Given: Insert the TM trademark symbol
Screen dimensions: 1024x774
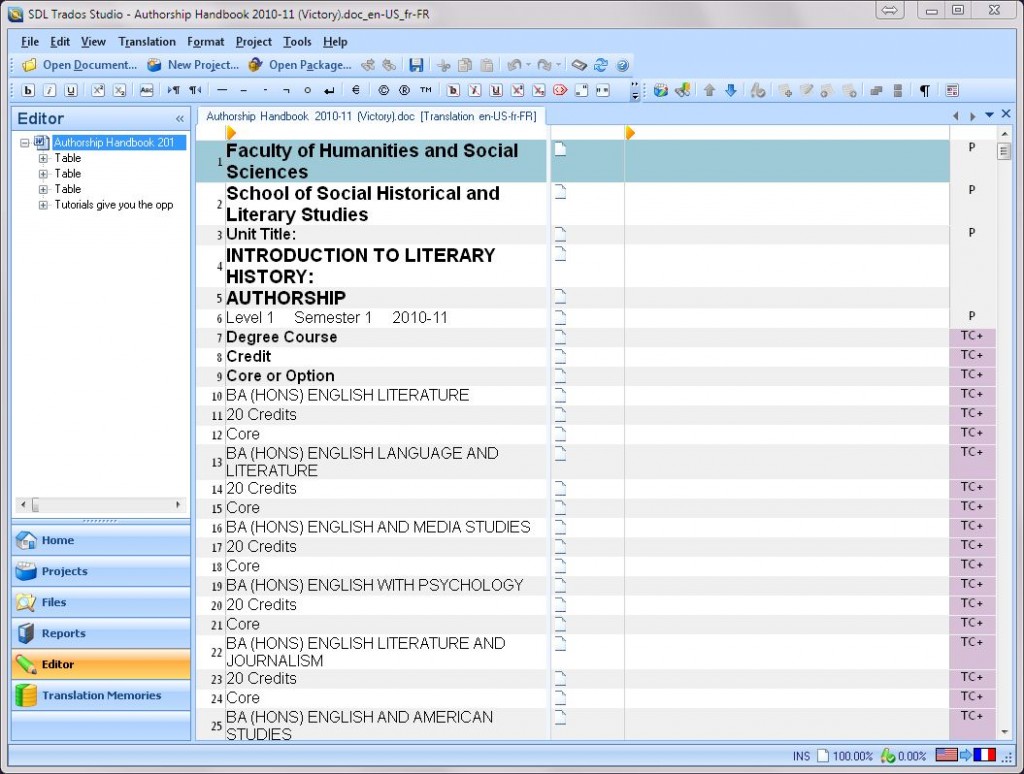Looking at the screenshot, I should click(x=426, y=91).
